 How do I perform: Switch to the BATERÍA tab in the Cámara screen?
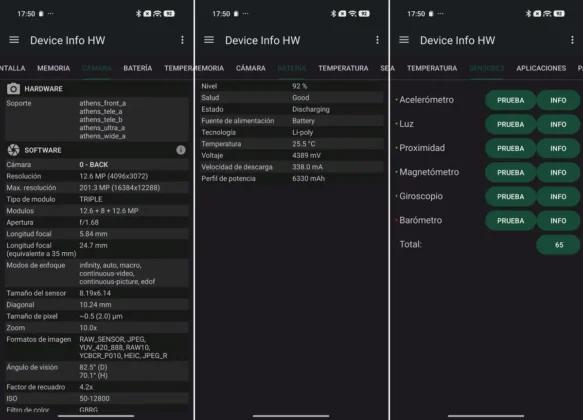pyautogui.click(x=138, y=68)
